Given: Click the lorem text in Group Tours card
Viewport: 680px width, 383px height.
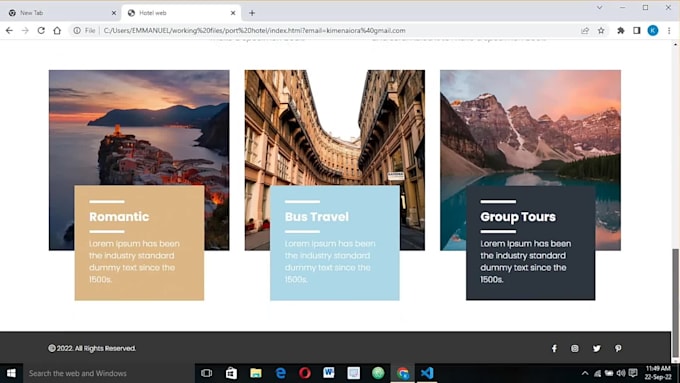Looking at the screenshot, I should (x=526, y=262).
